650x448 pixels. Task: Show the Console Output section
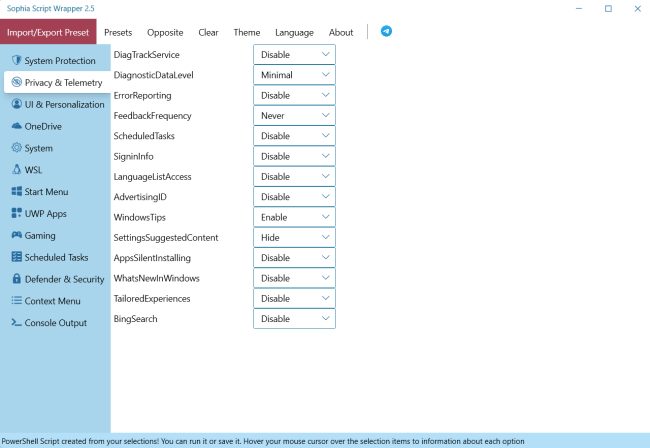[x=56, y=323]
